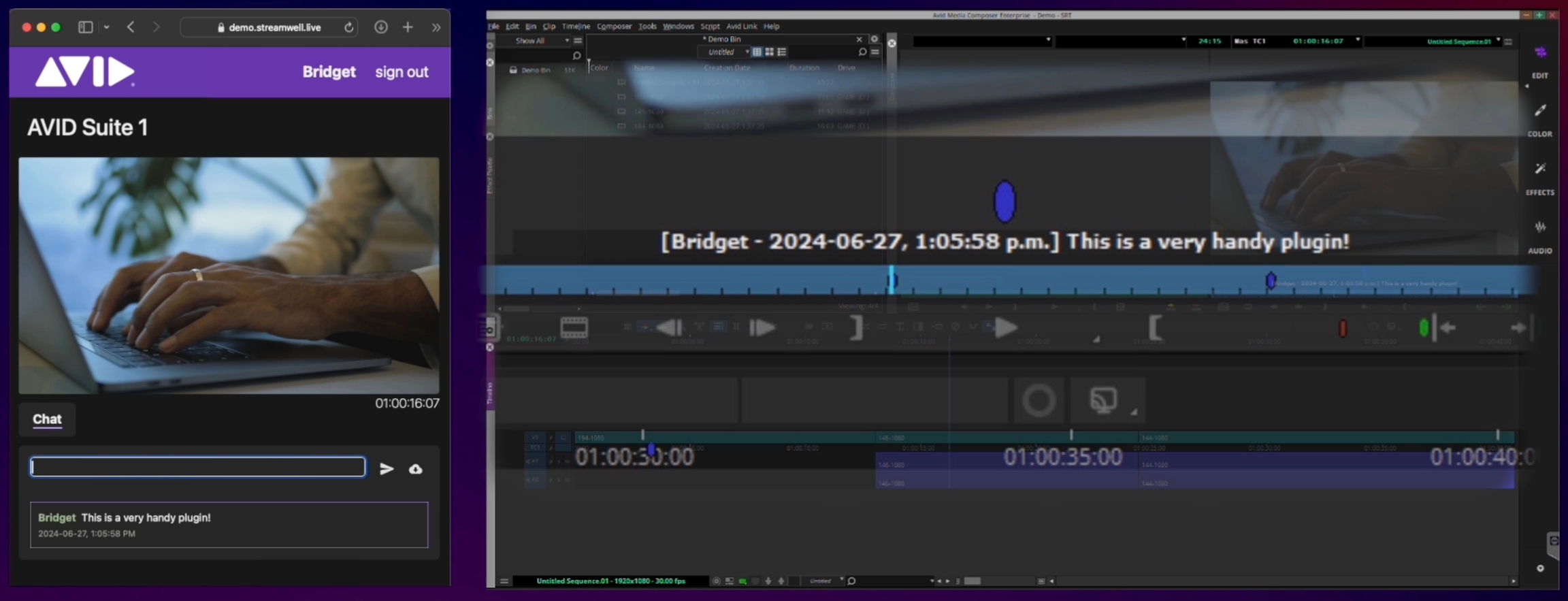Send the chat message with arrow icon
The height and width of the screenshot is (601, 1568).
click(387, 469)
